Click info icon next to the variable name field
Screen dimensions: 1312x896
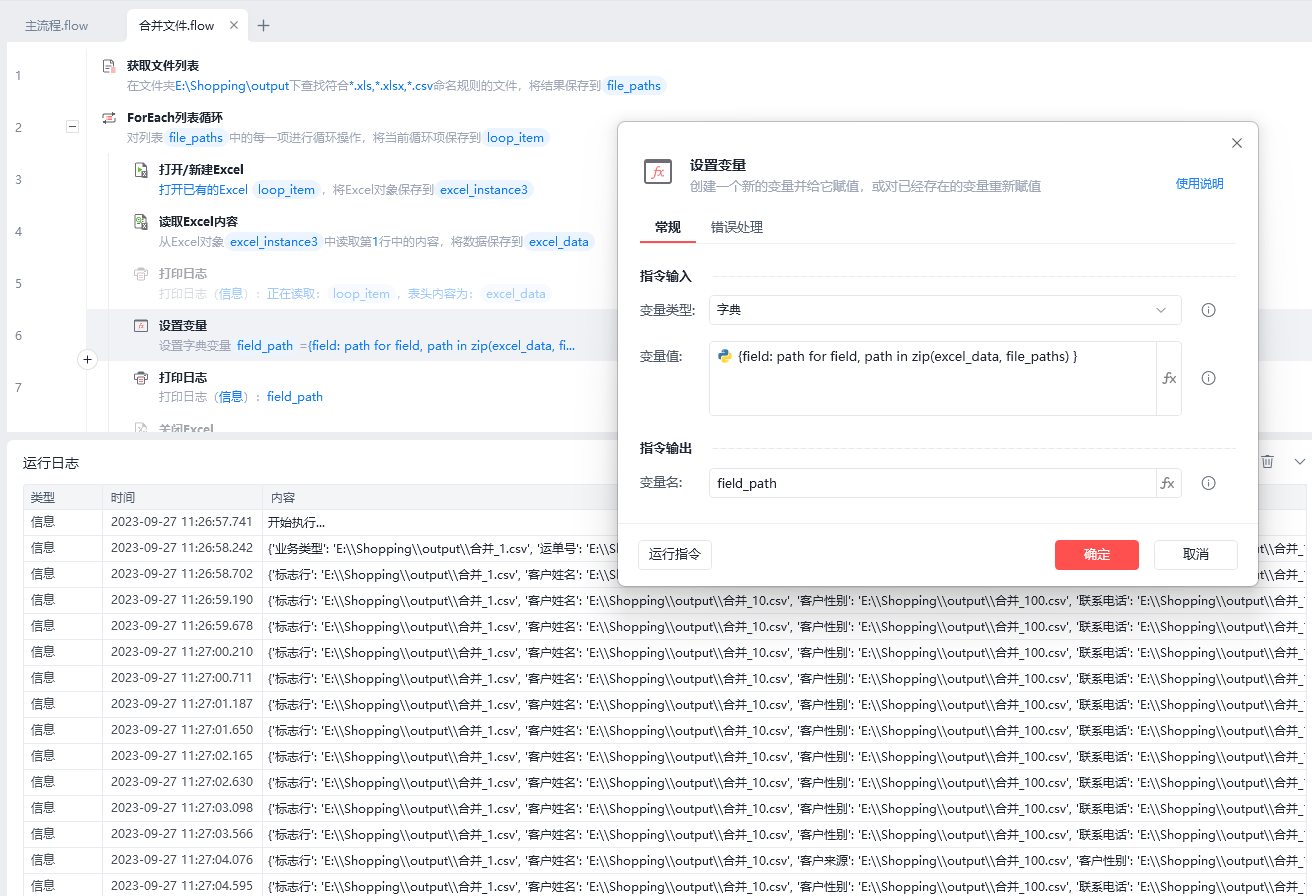(x=1208, y=483)
